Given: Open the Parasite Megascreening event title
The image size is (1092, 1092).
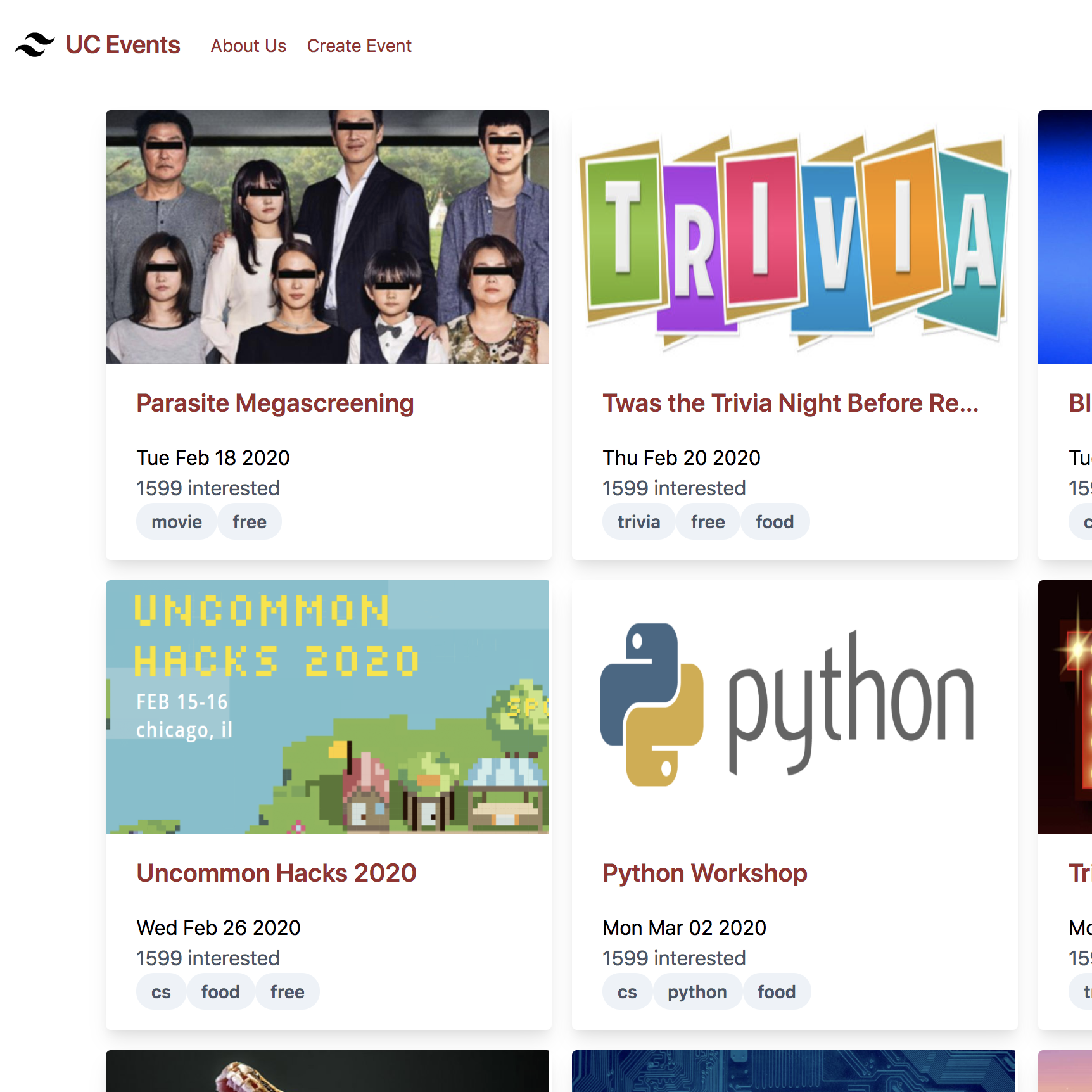Looking at the screenshot, I should 275,403.
